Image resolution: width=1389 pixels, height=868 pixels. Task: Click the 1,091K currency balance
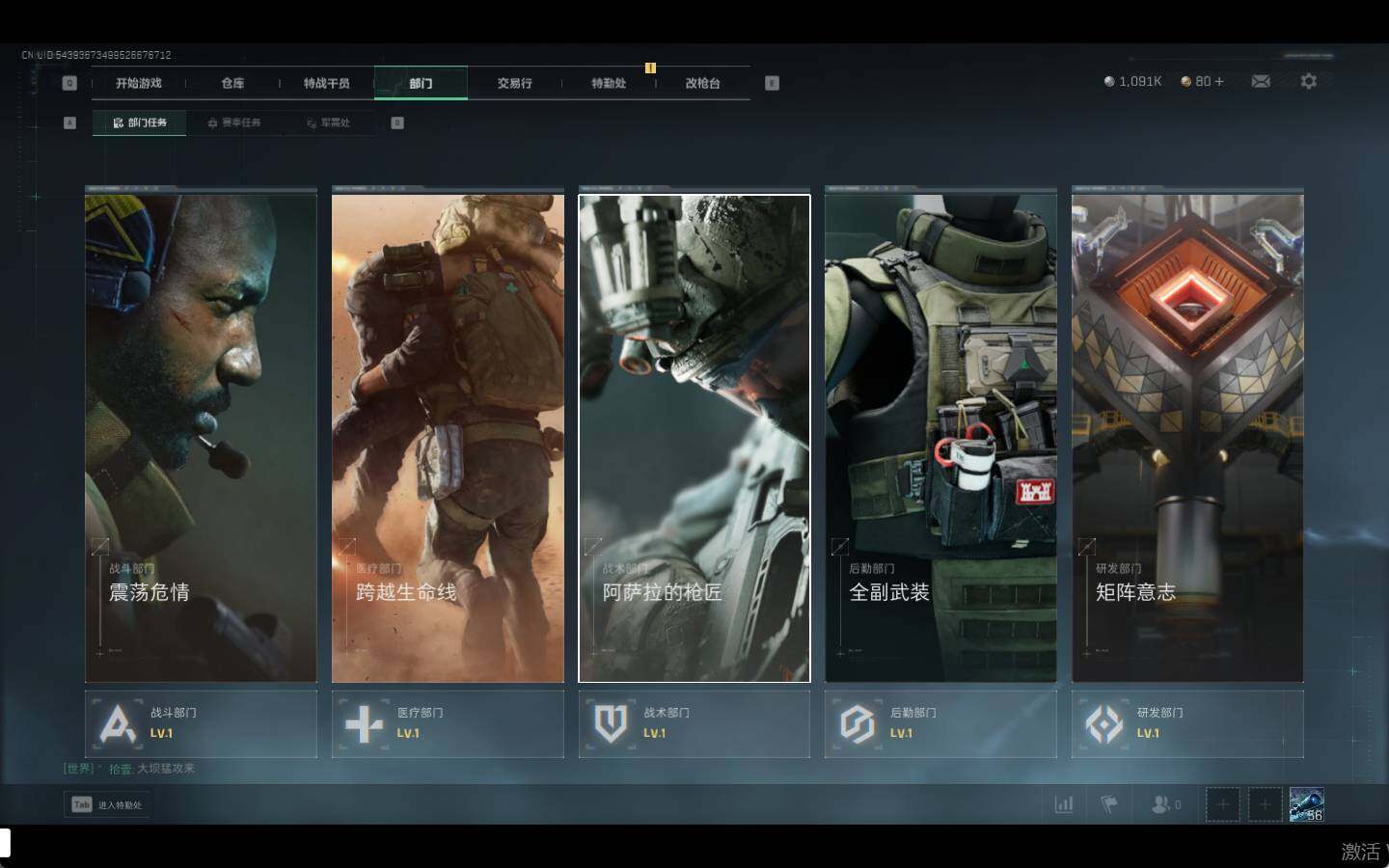coord(1132,81)
